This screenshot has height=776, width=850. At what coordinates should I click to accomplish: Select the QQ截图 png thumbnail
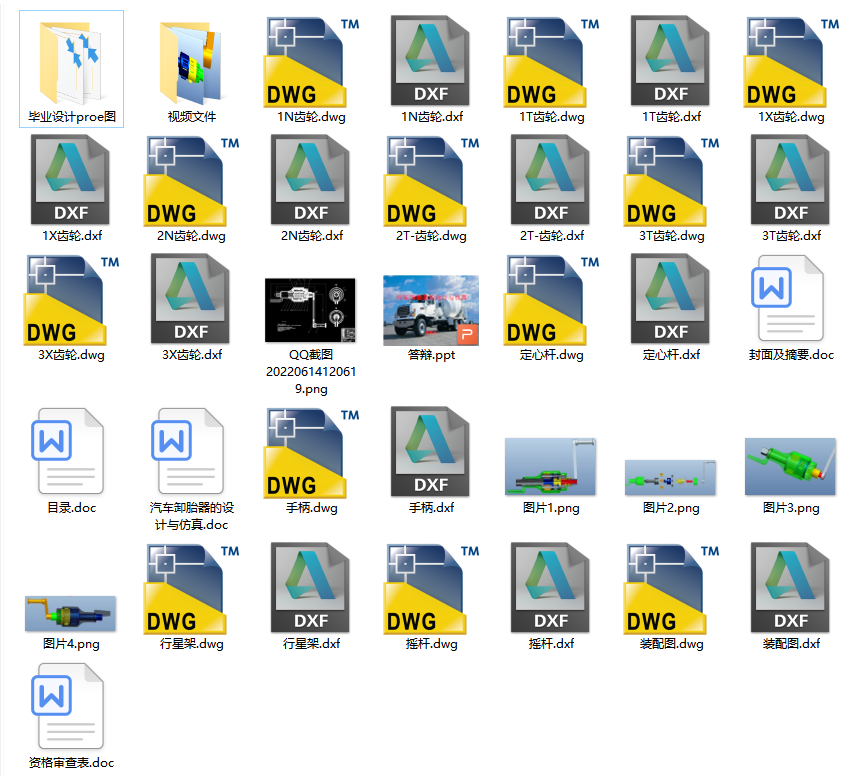[311, 310]
